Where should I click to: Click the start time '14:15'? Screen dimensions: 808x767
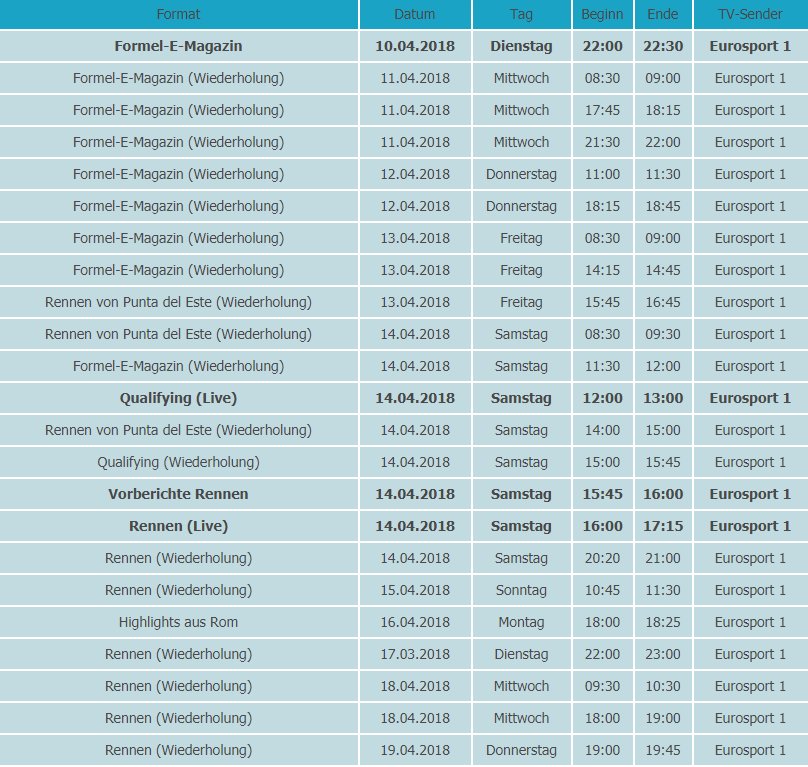(x=602, y=270)
